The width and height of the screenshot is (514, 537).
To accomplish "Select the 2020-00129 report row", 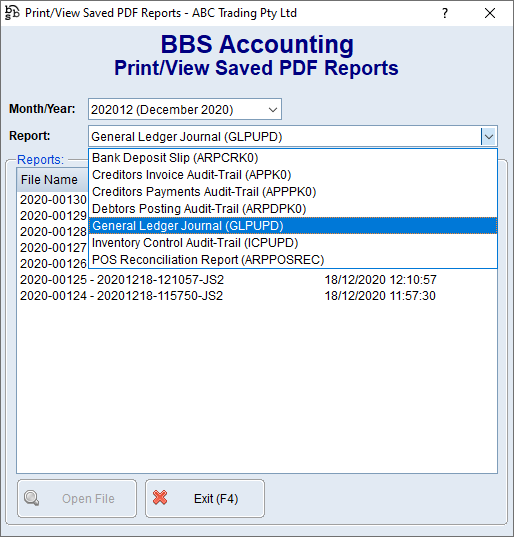I will [x=53, y=216].
